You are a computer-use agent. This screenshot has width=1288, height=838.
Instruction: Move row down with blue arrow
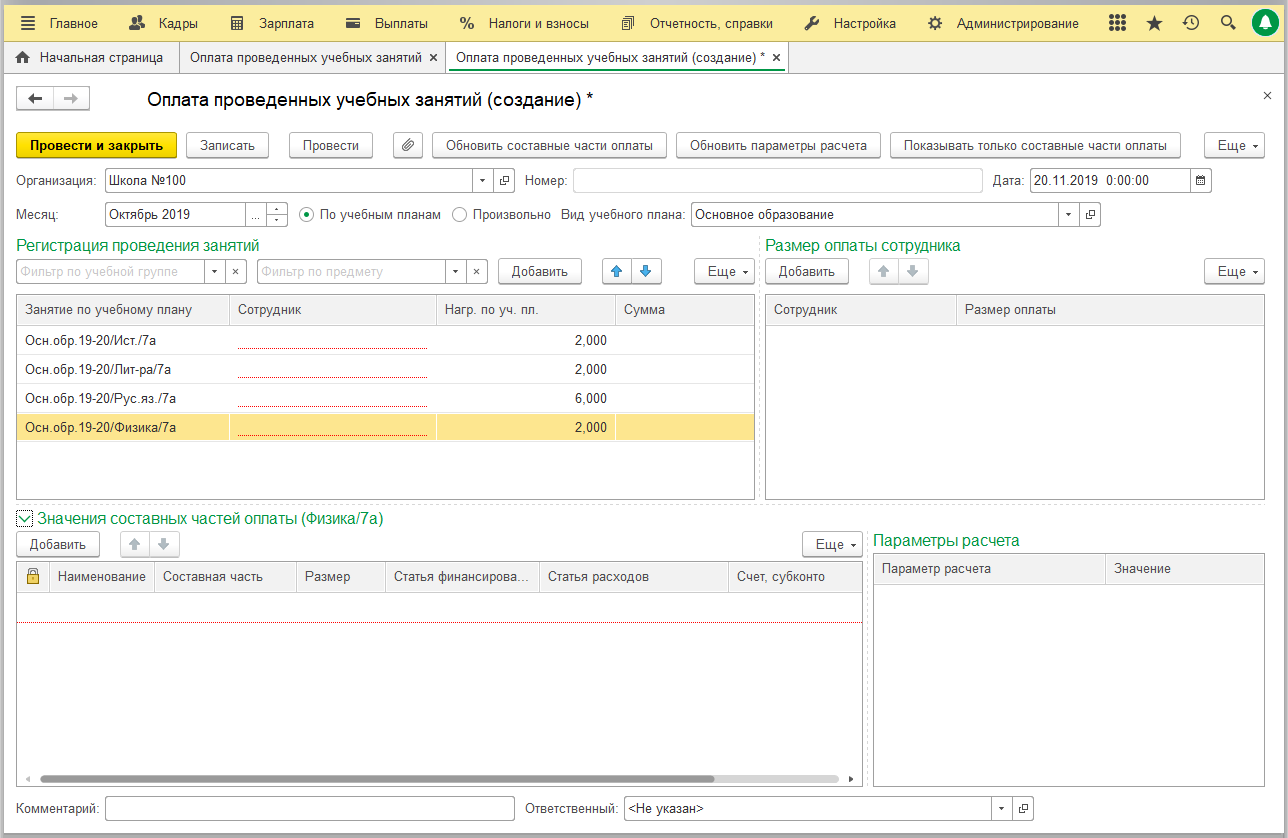coord(646,271)
